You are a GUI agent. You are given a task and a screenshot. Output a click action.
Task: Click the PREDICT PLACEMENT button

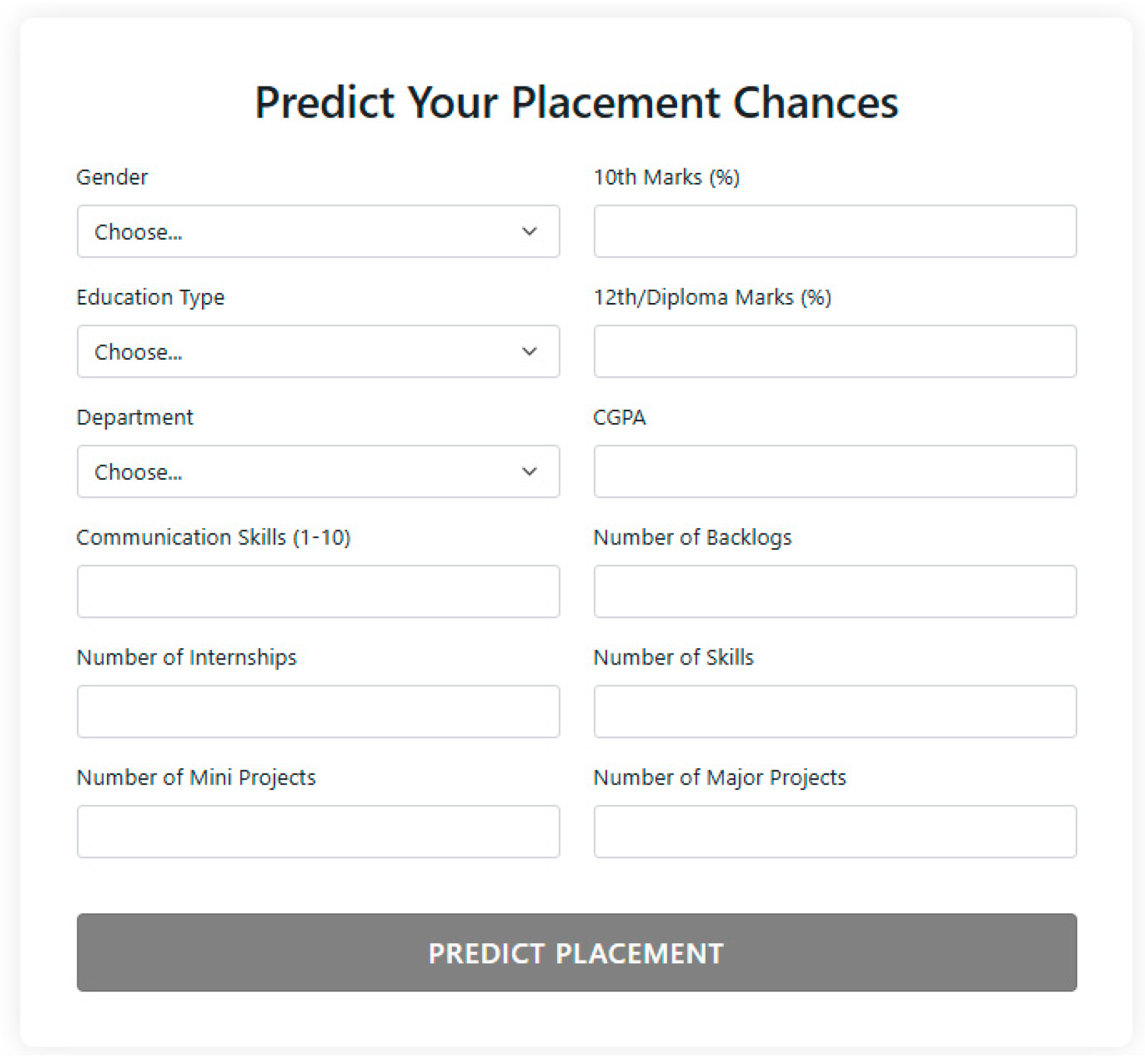[x=575, y=953]
